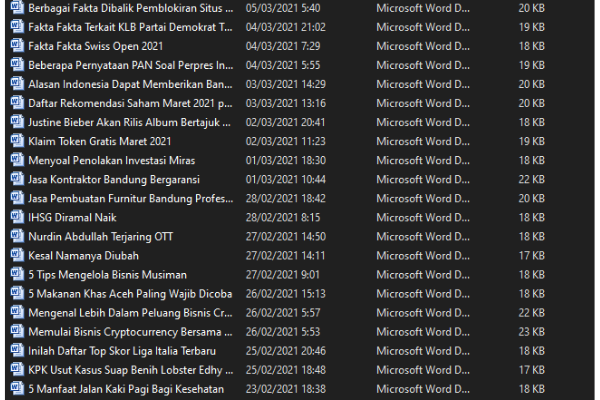
Task: Select the Word icon for Menyoal Penolakan Investasi Miras
Action: click(x=17, y=160)
